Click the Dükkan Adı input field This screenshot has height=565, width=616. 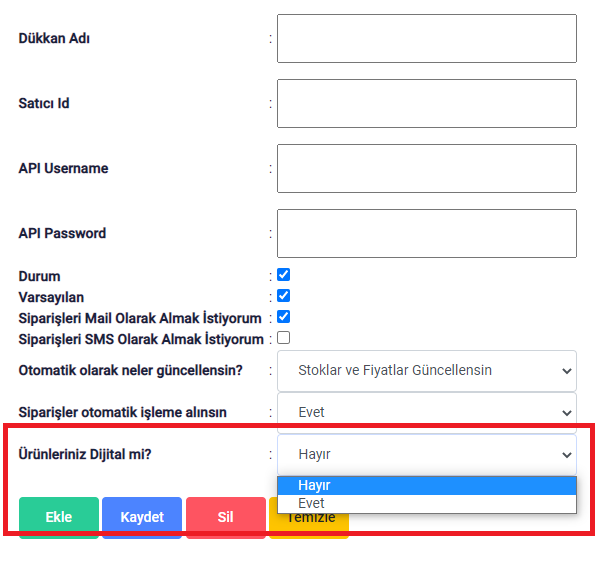click(x=427, y=39)
